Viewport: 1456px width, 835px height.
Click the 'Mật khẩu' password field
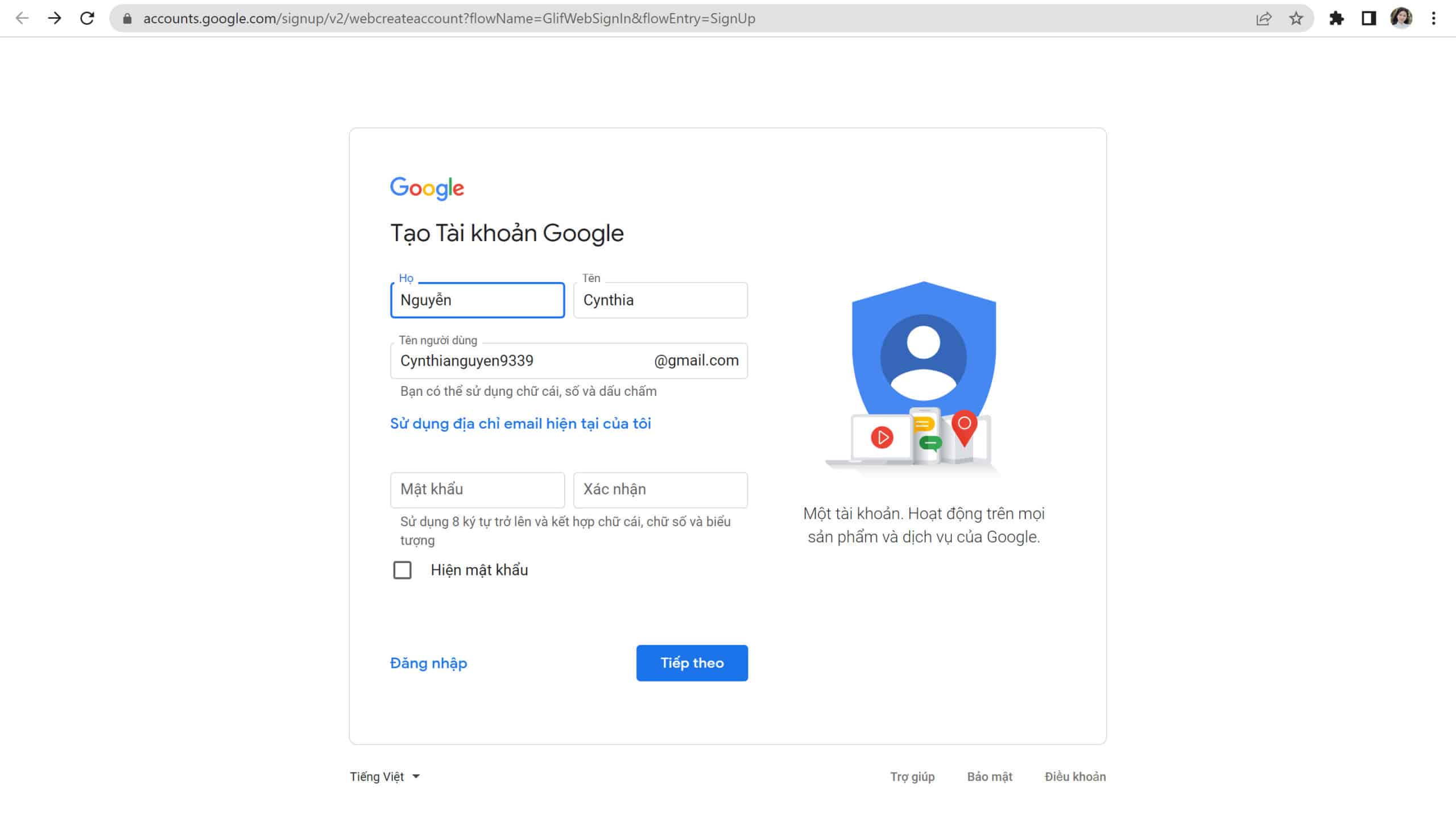coord(478,490)
